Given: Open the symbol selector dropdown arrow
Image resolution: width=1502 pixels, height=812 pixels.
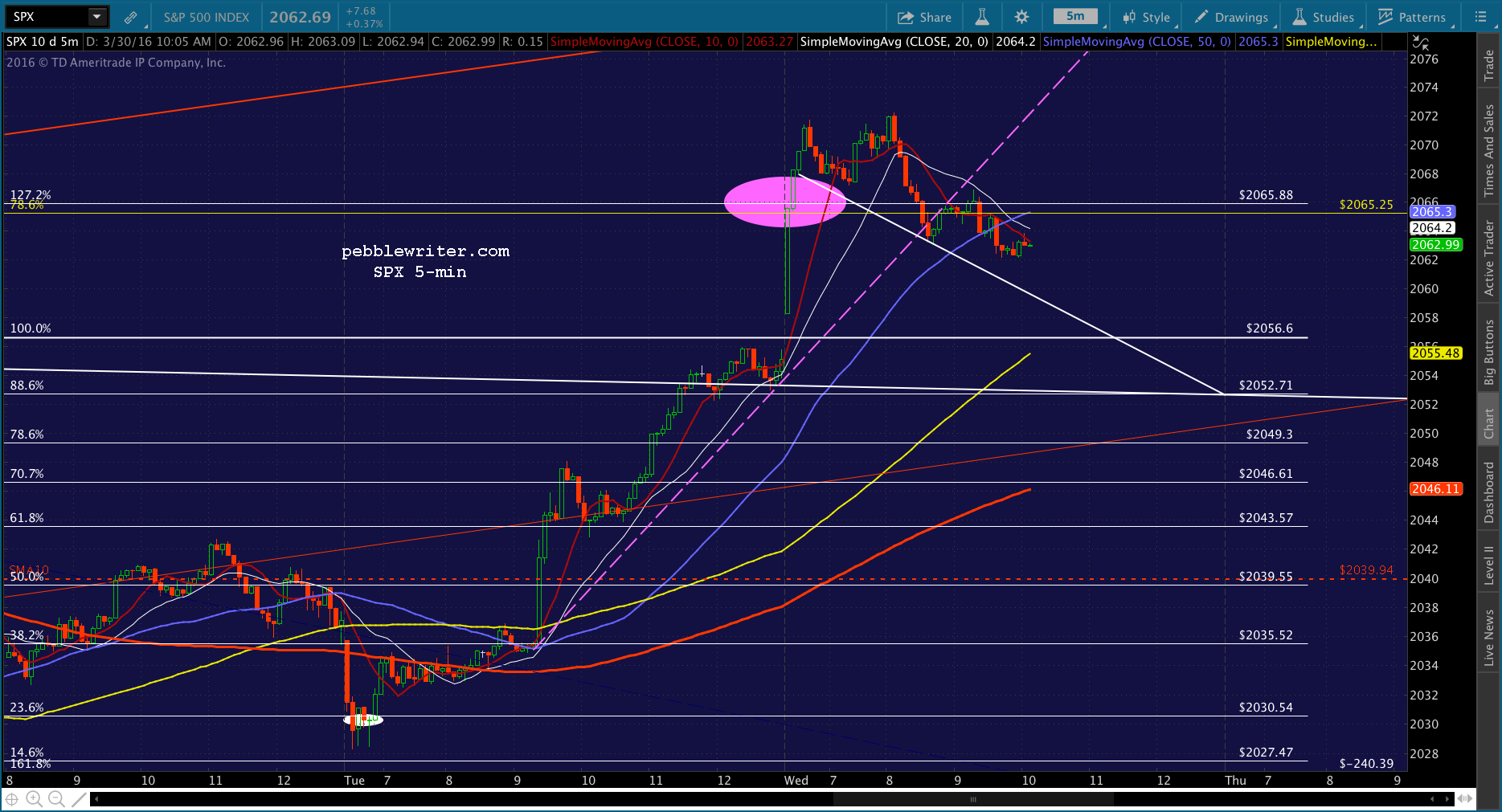Looking at the screenshot, I should (x=96, y=17).
